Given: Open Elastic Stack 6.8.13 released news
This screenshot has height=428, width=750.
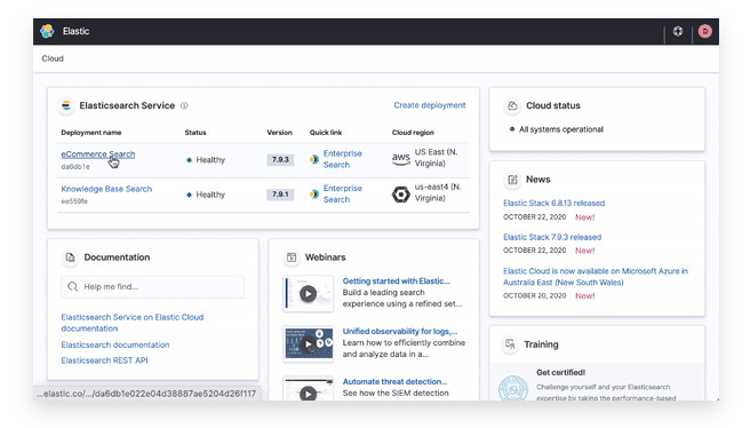Looking at the screenshot, I should click(x=554, y=203).
